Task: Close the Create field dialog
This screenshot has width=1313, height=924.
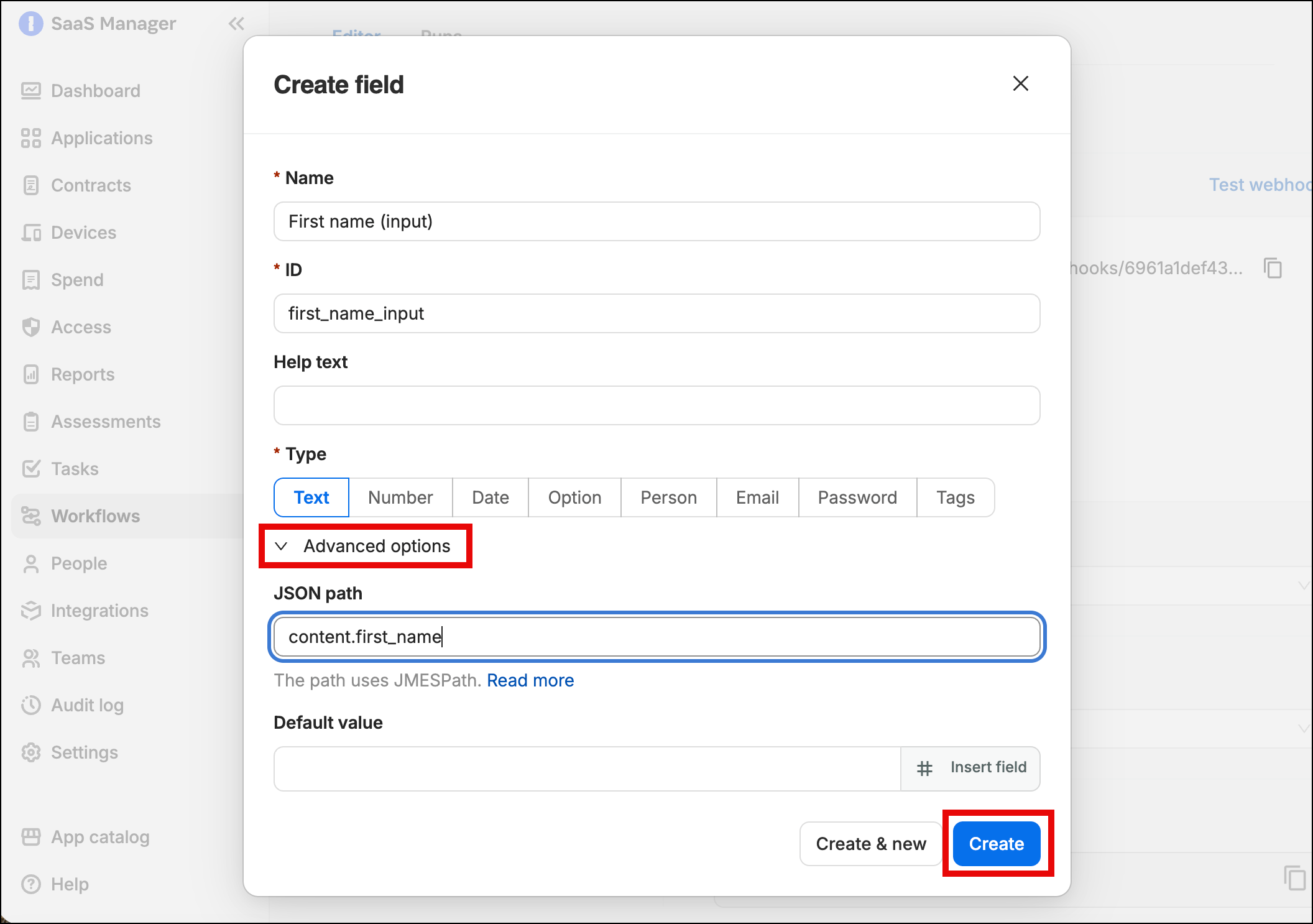Action: coord(1020,83)
